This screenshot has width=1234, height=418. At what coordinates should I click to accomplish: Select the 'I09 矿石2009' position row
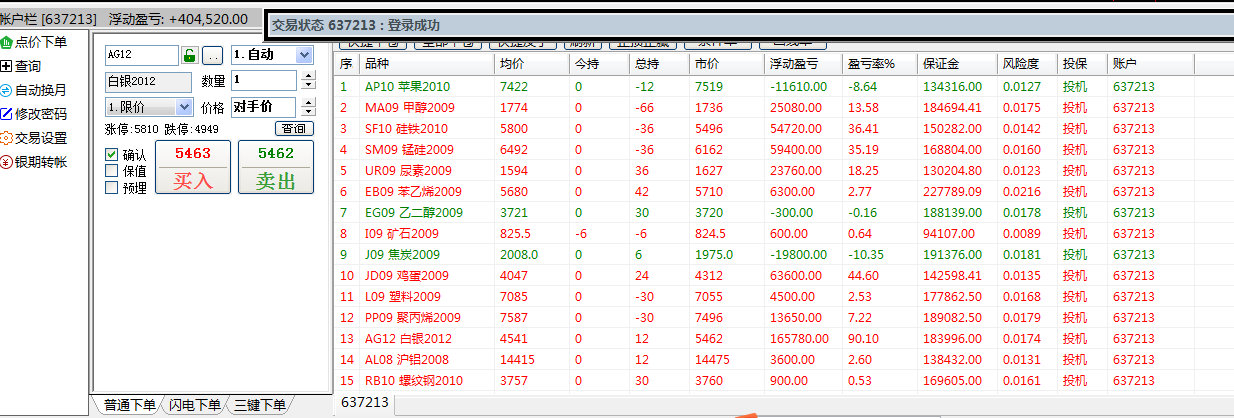[766, 234]
